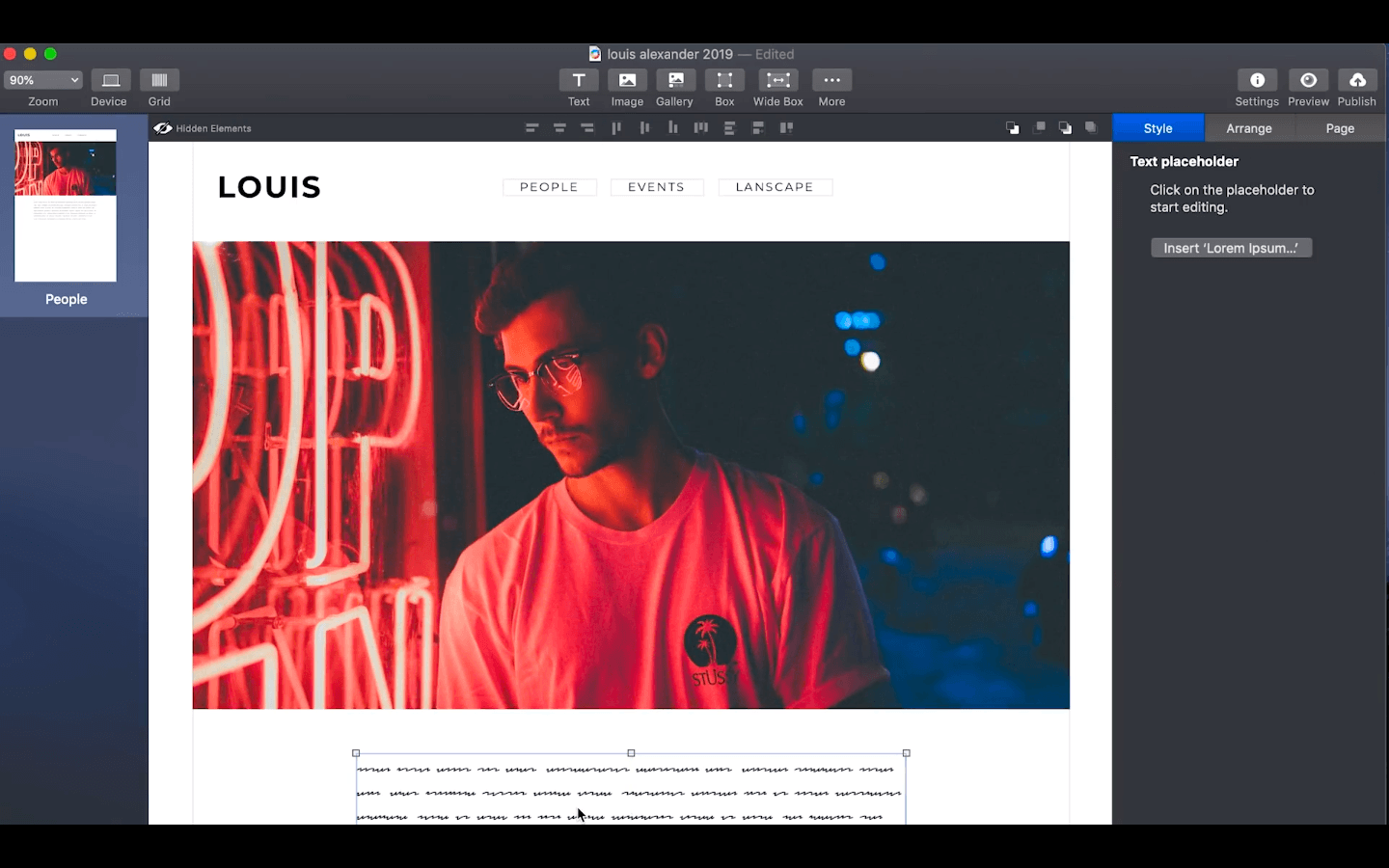Select the People page thumbnail
1389x868 pixels.
click(66, 205)
